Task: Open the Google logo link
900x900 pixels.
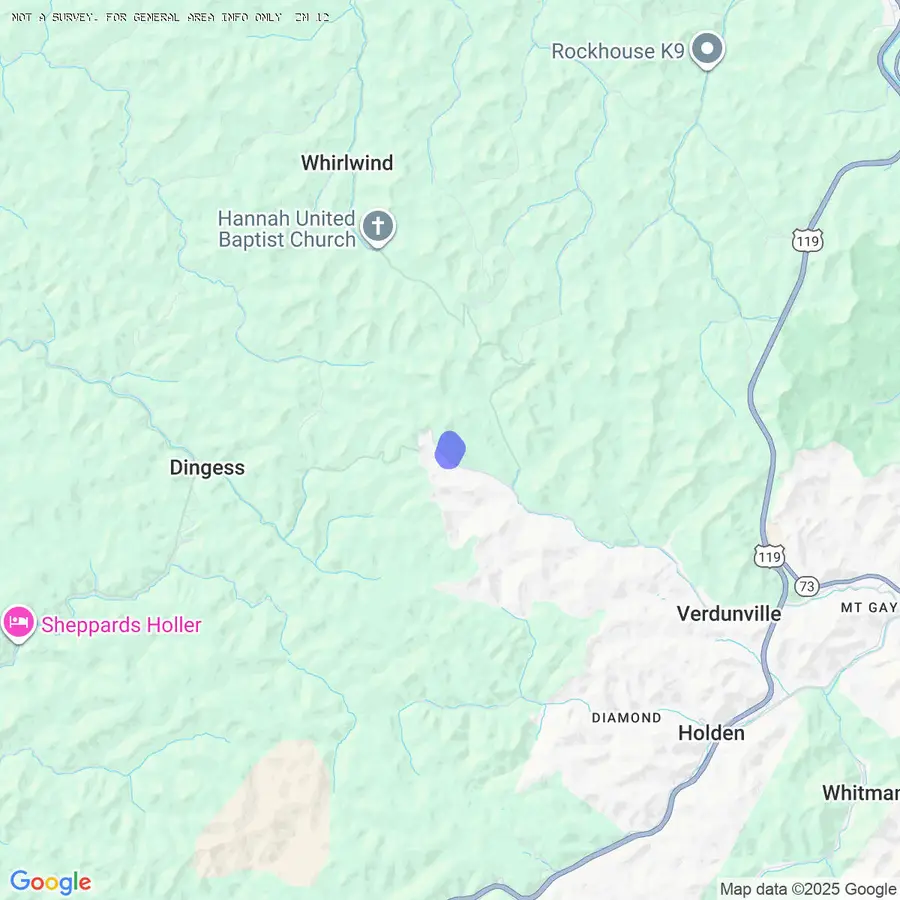Action: pos(51,882)
